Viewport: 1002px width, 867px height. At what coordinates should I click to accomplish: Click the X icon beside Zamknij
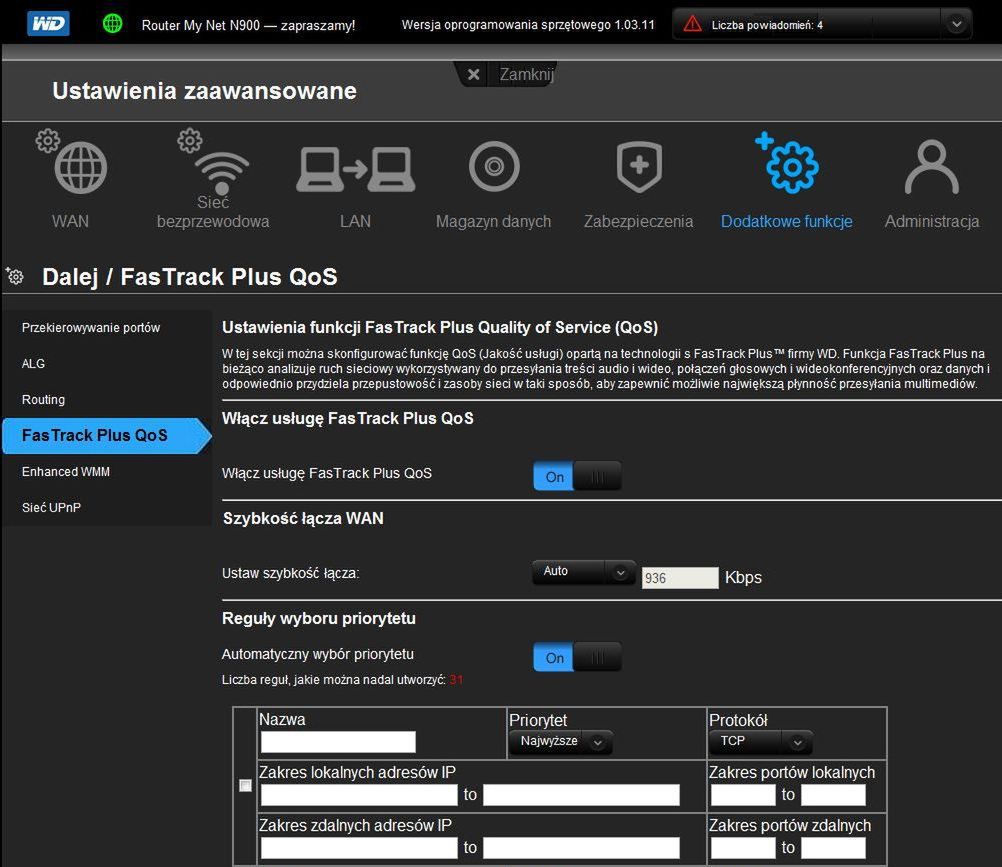tap(474, 75)
